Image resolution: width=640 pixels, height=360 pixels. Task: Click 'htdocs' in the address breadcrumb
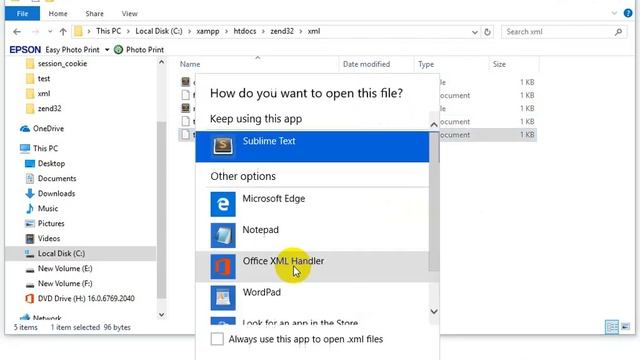[x=245, y=31]
